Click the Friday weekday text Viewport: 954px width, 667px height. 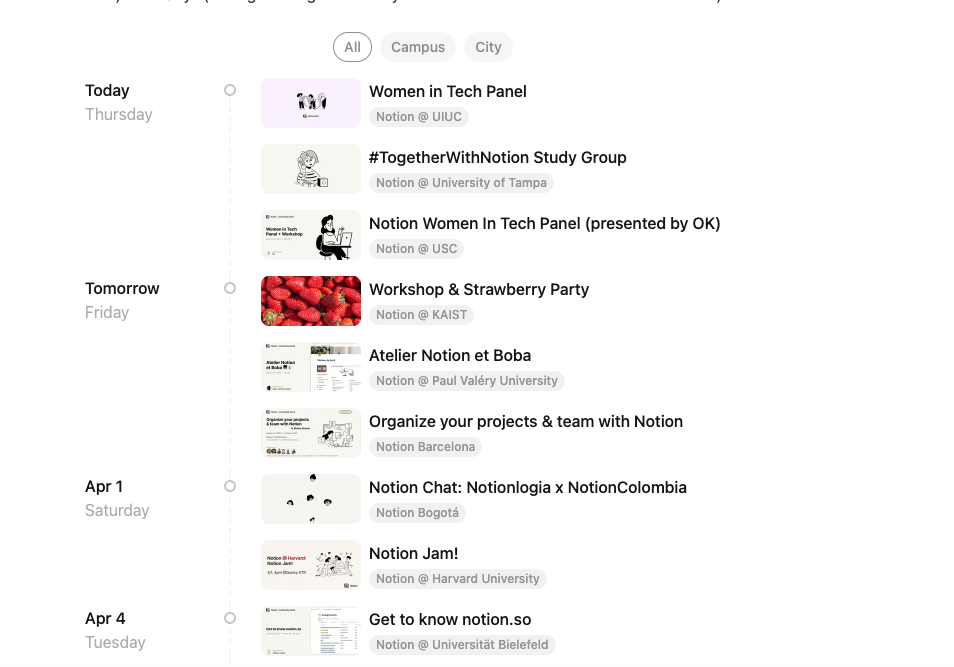(x=107, y=313)
